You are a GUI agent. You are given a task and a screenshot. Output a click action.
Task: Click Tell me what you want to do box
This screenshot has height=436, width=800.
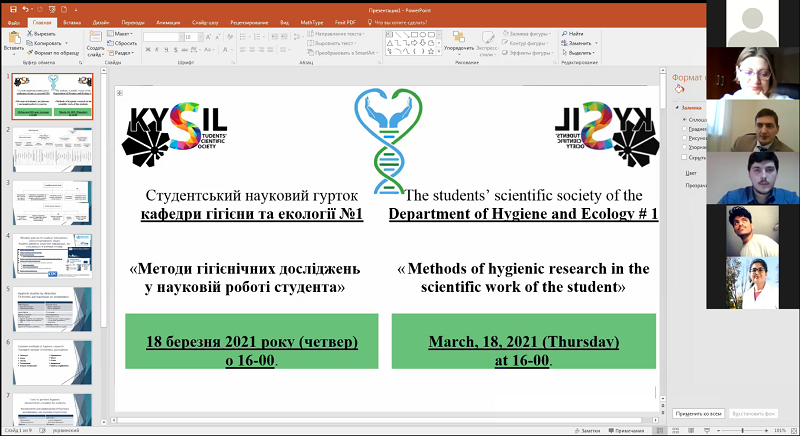397,22
